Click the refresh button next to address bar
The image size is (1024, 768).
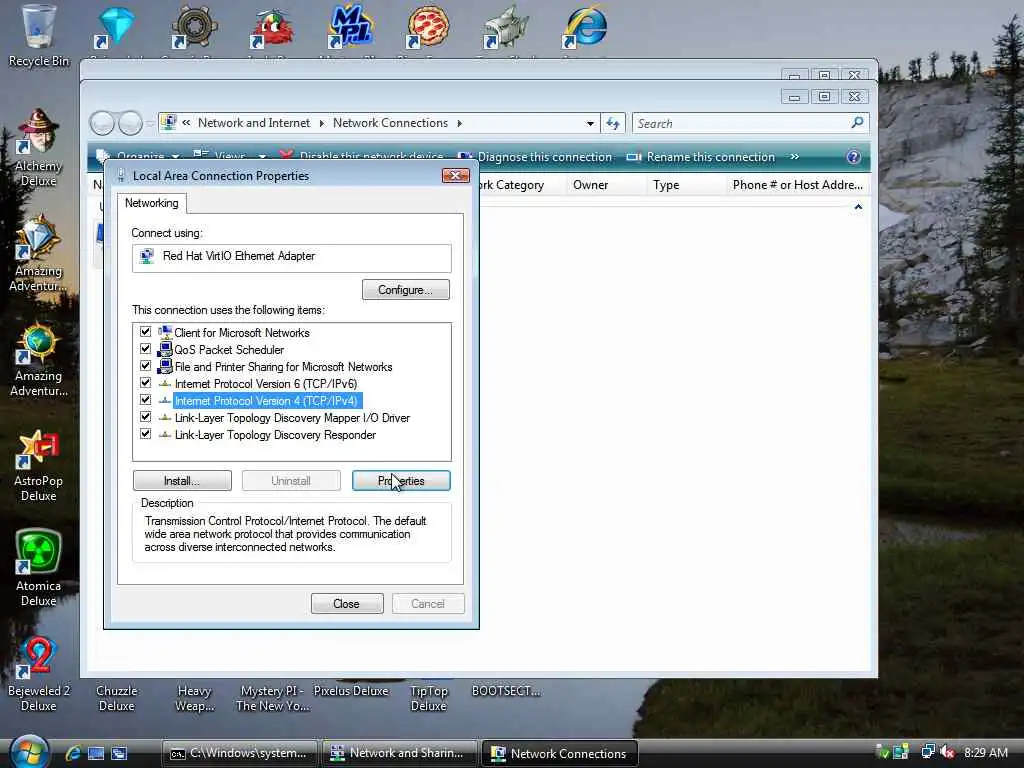[613, 123]
